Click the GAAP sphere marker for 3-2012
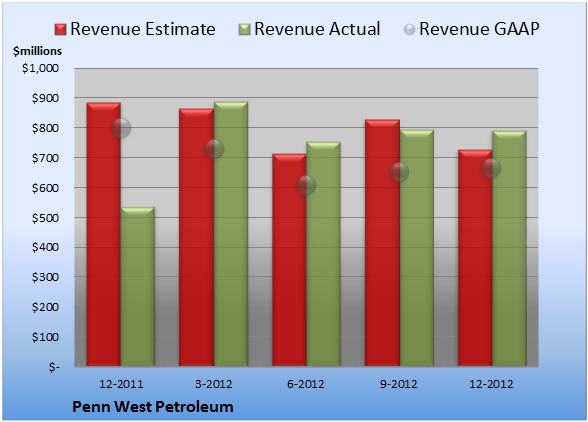 pos(214,149)
